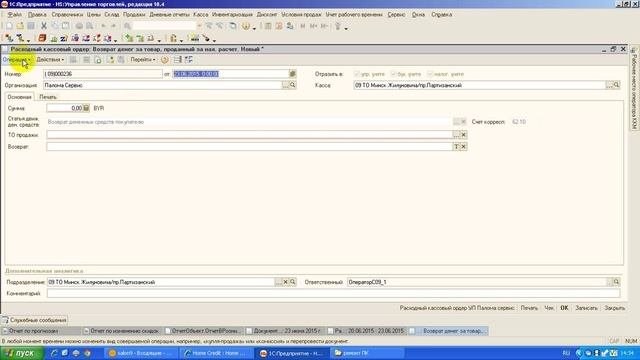
Task: Open the Служебные сообщения panel
Action: (34, 320)
